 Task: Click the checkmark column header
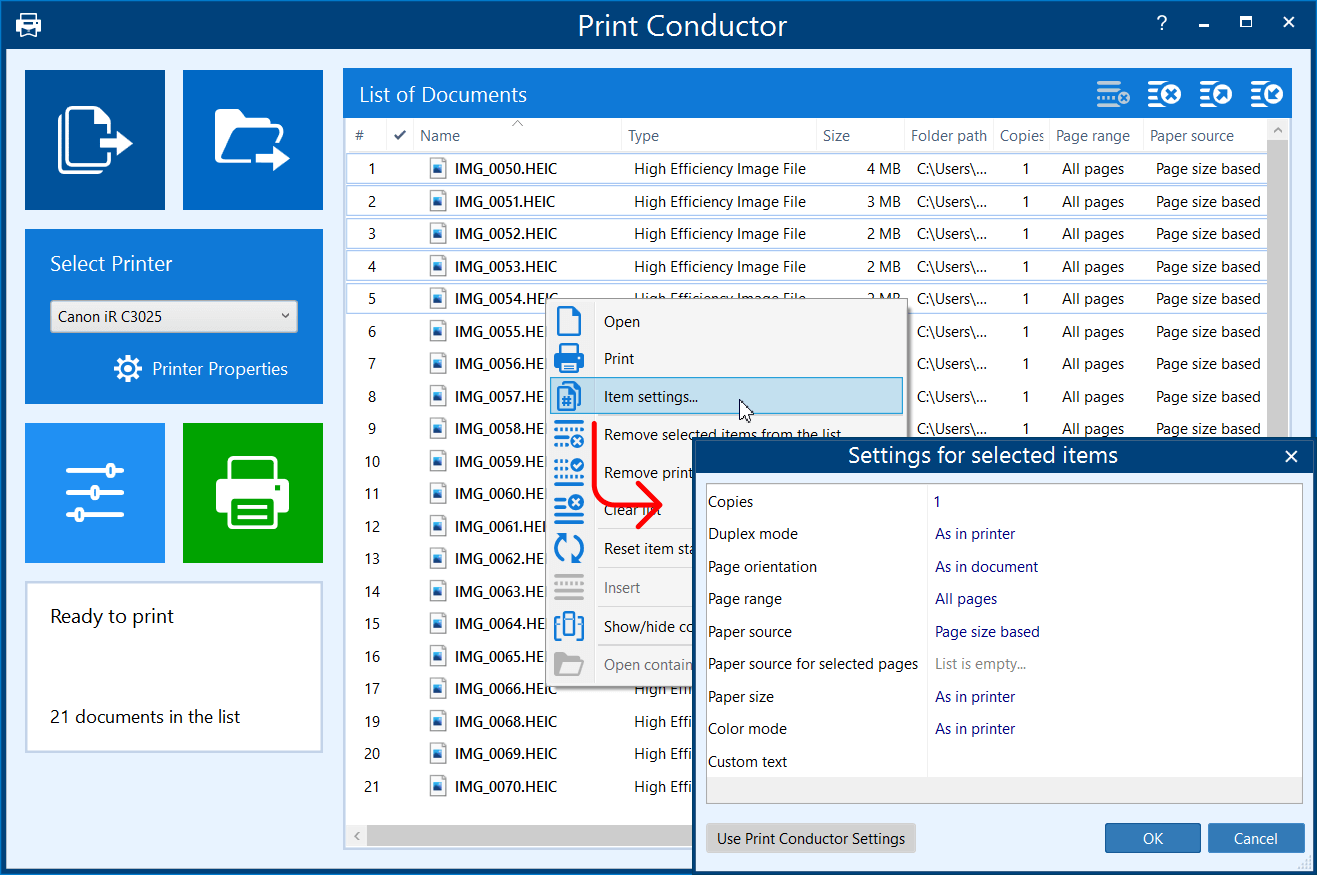pos(400,135)
